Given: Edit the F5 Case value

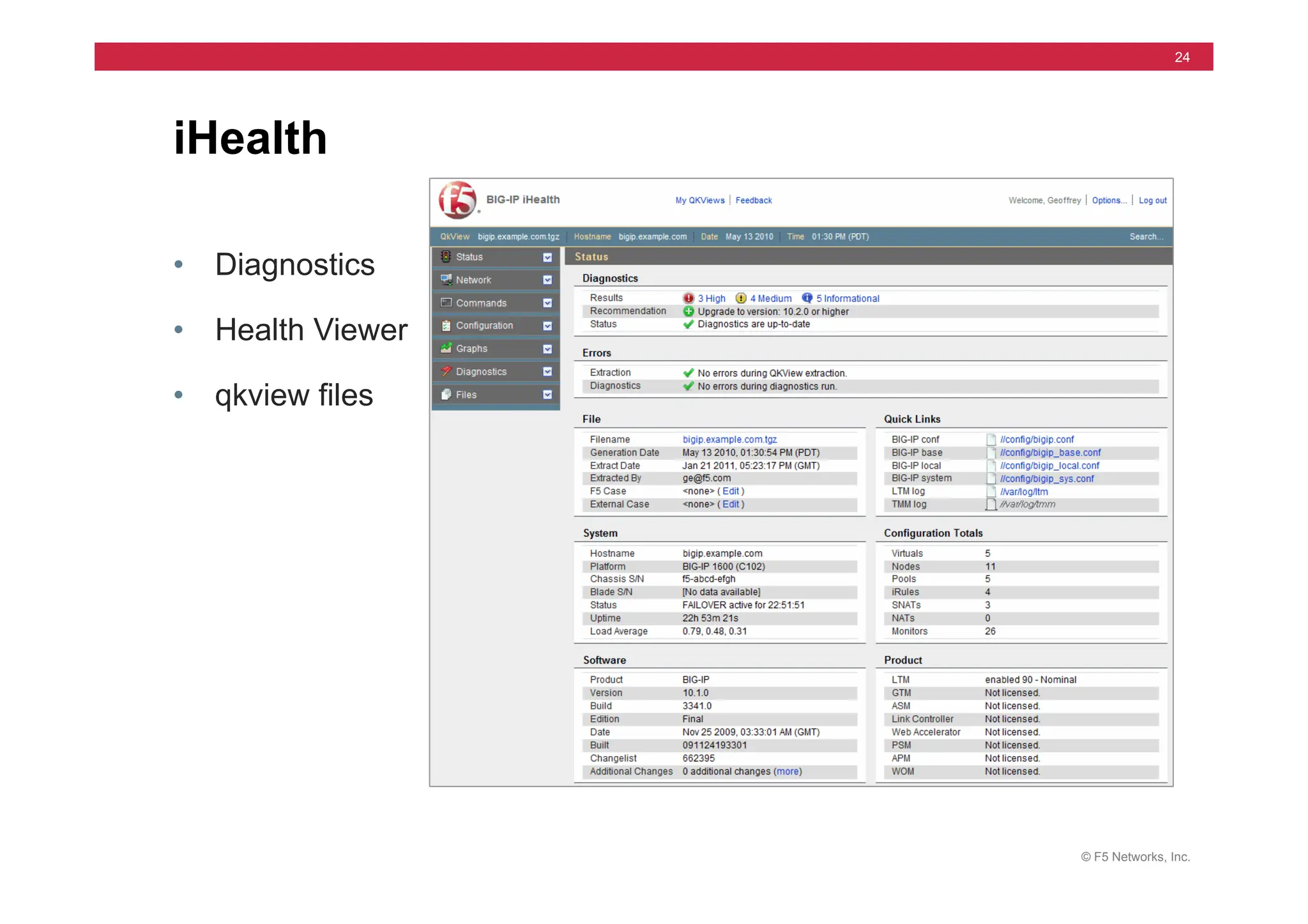Looking at the screenshot, I should pos(731,491).
